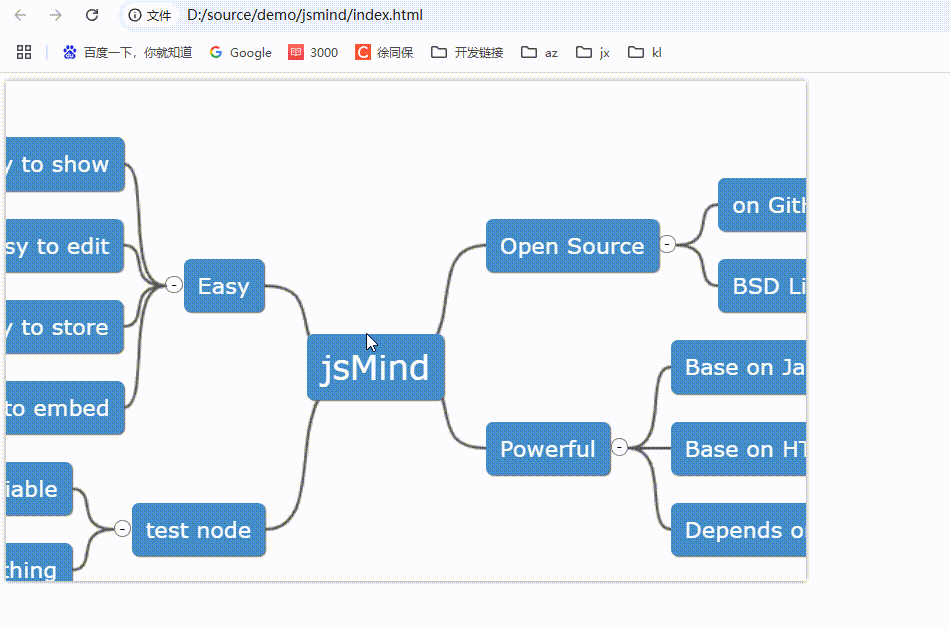Open the 徐同保 bookmark
Screen dimensions: 950x630
tap(384, 53)
